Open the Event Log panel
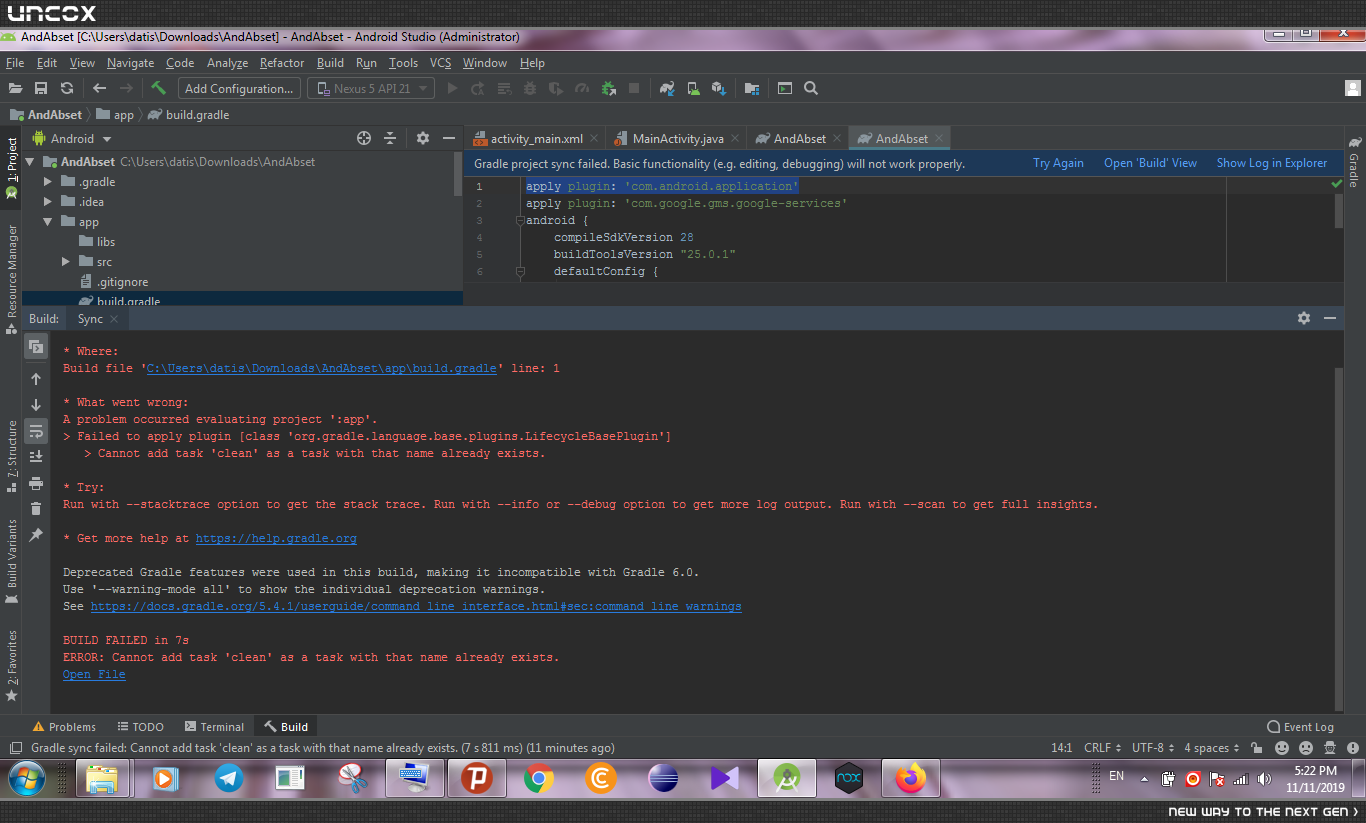 pyautogui.click(x=1300, y=727)
